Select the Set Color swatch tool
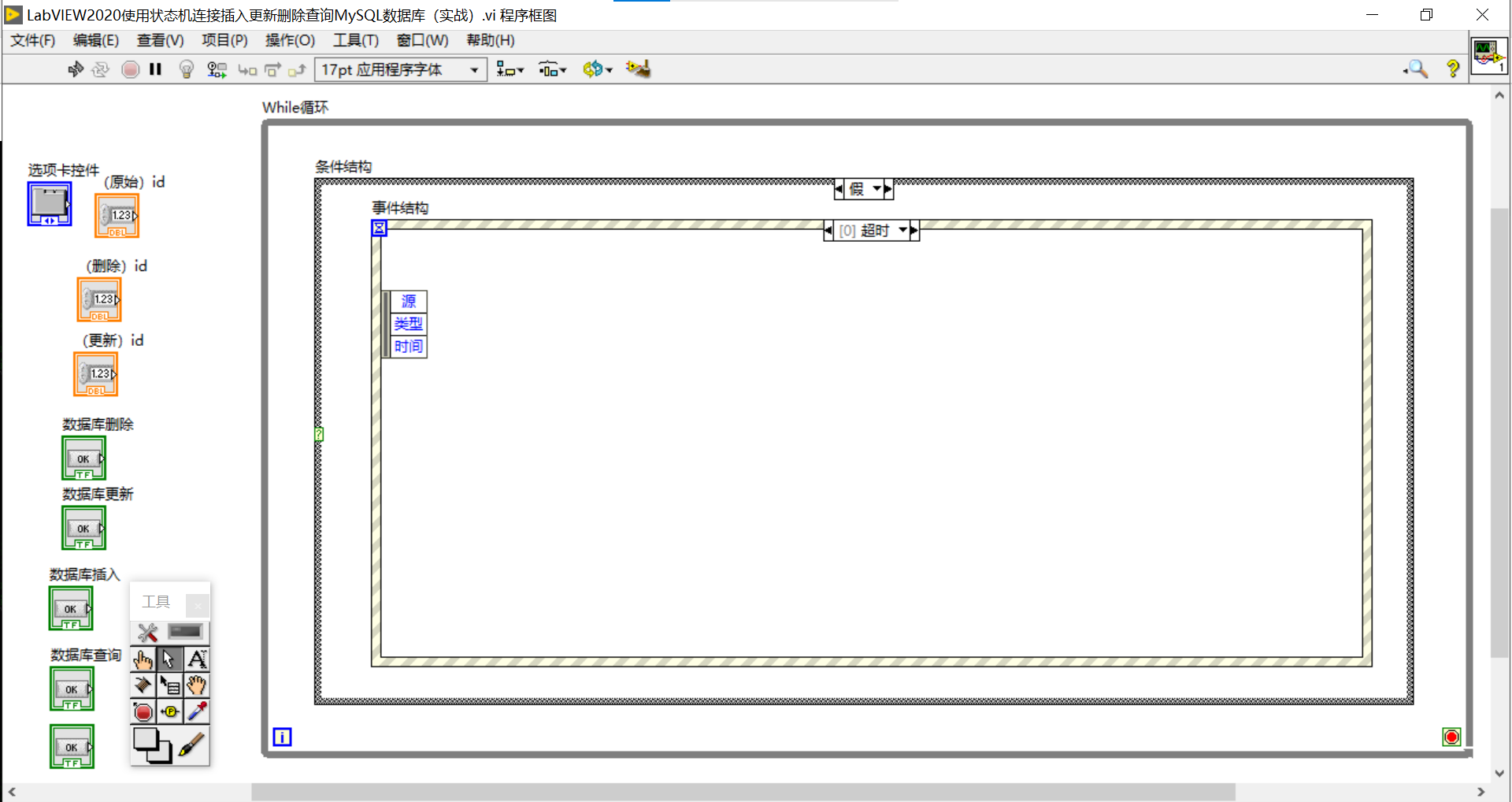 click(x=192, y=746)
